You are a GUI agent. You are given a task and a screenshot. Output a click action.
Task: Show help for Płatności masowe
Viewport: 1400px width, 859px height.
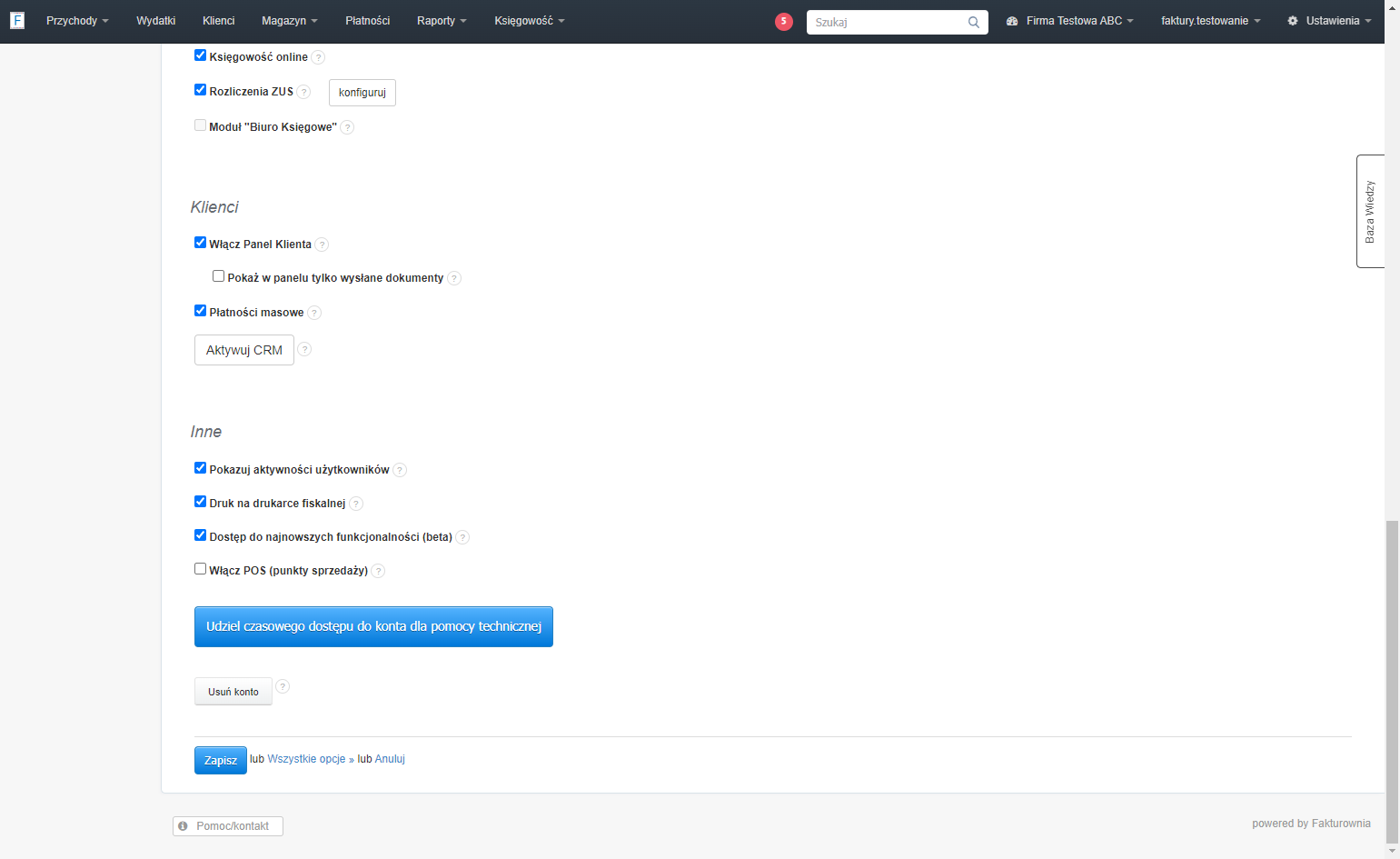click(314, 313)
